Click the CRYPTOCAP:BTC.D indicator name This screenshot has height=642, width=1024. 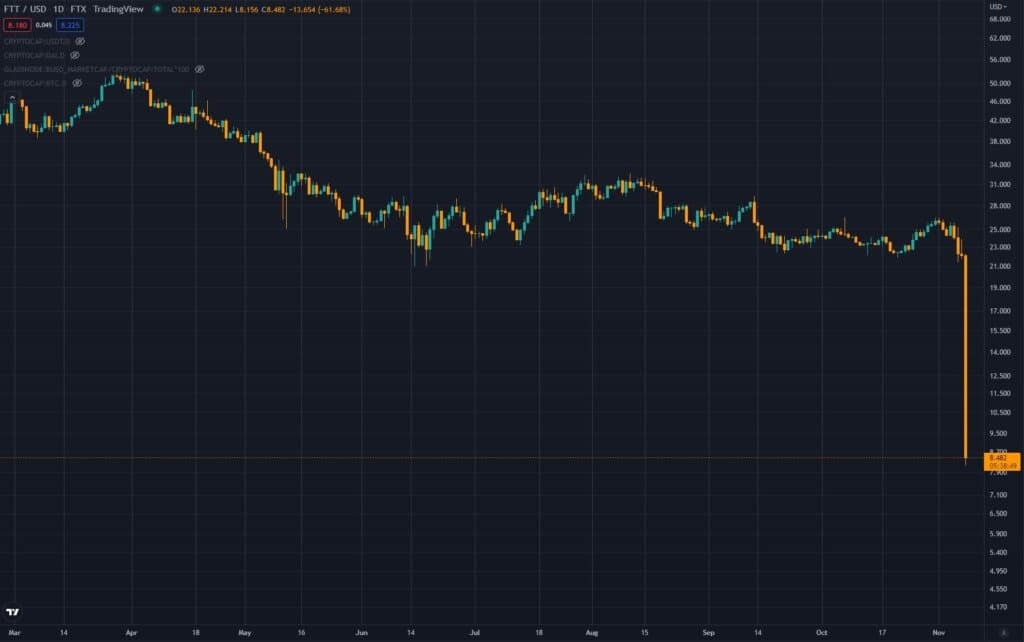pyautogui.click(x=35, y=84)
